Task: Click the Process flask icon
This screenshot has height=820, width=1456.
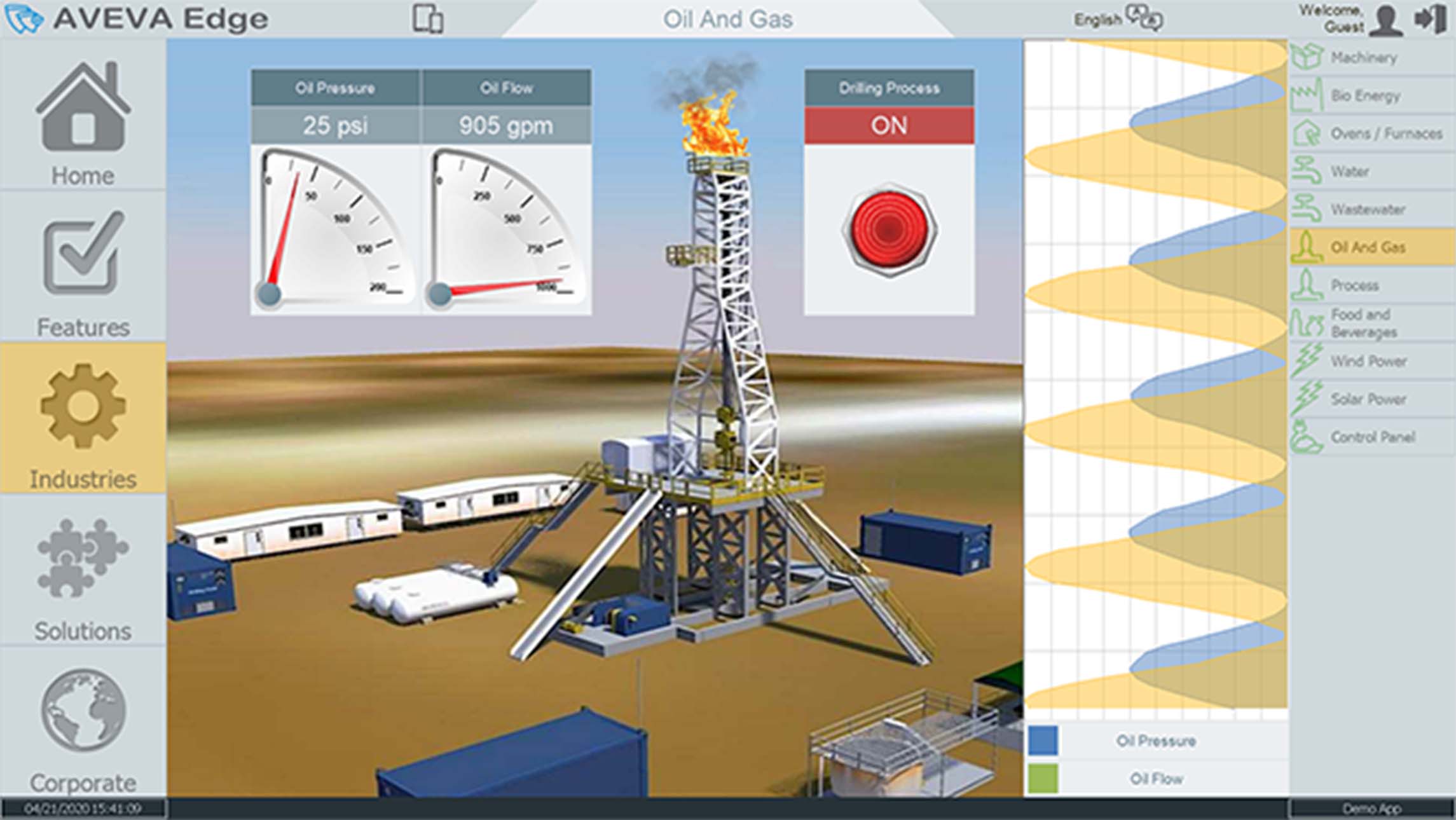Action: click(1307, 285)
